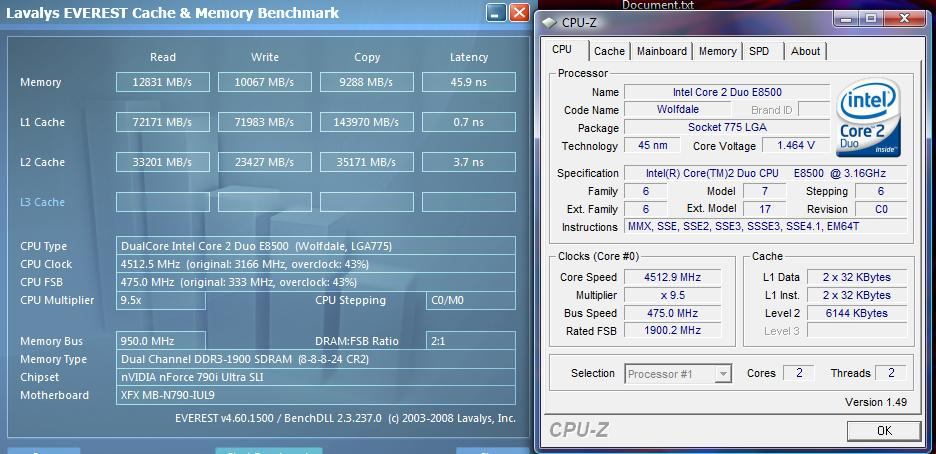
Task: Click the Memory Type DDR3-1900 field
Action: click(316, 359)
